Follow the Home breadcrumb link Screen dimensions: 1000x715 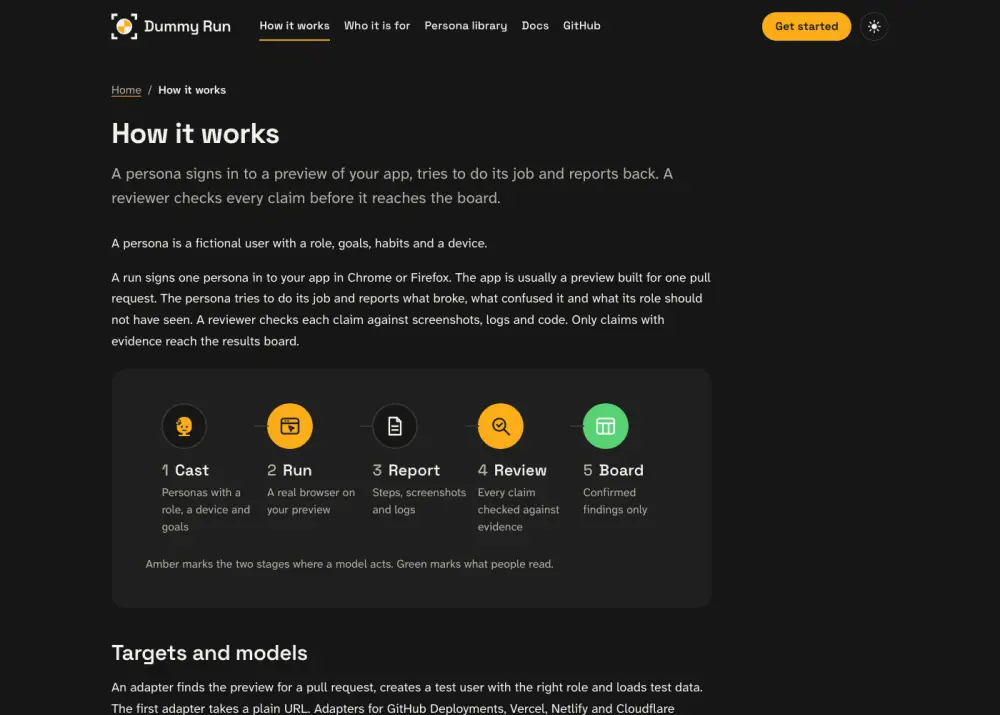(126, 90)
